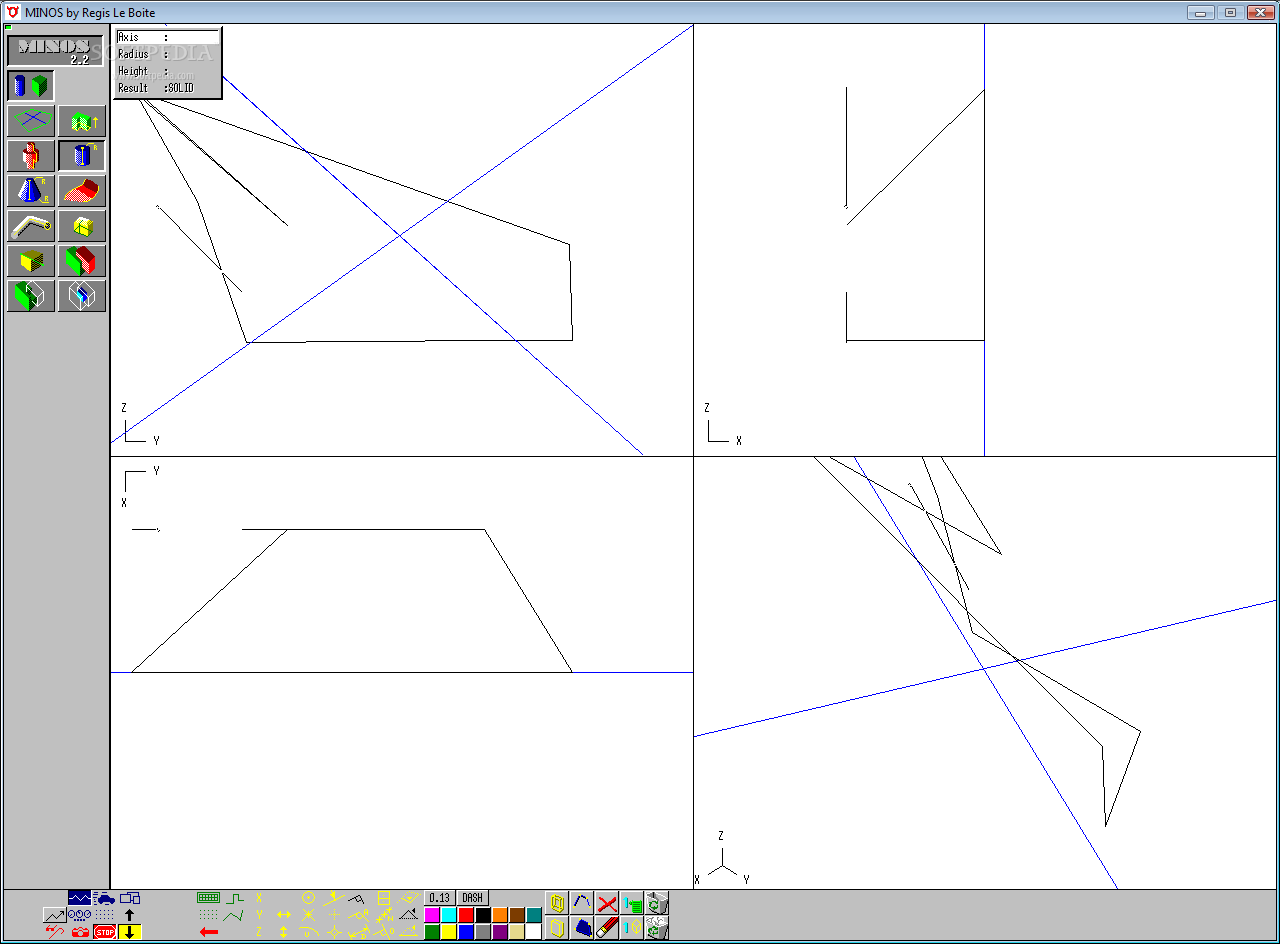1280x944 pixels.
Task: Select the blue cone with two radii tool
Action: coord(31,191)
